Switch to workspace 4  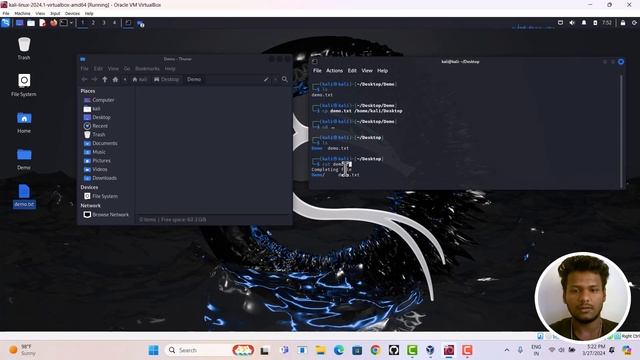(x=114, y=23)
